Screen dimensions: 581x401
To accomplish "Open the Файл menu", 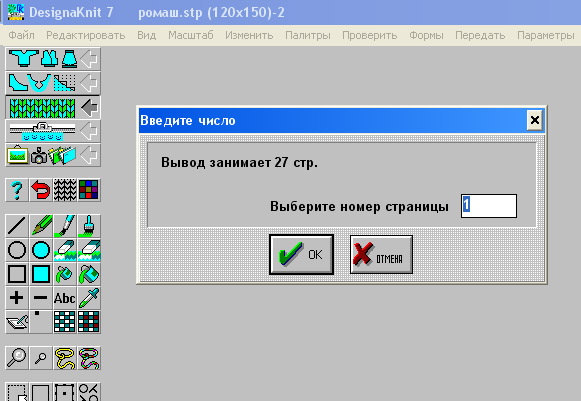I will (x=21, y=35).
